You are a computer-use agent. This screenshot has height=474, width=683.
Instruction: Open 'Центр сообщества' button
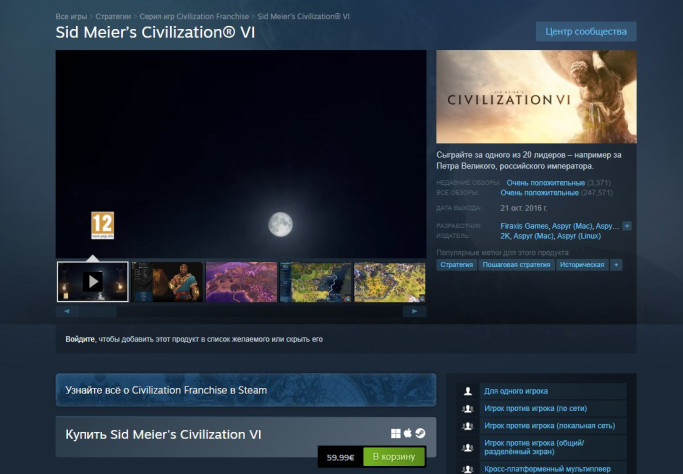click(x=586, y=32)
